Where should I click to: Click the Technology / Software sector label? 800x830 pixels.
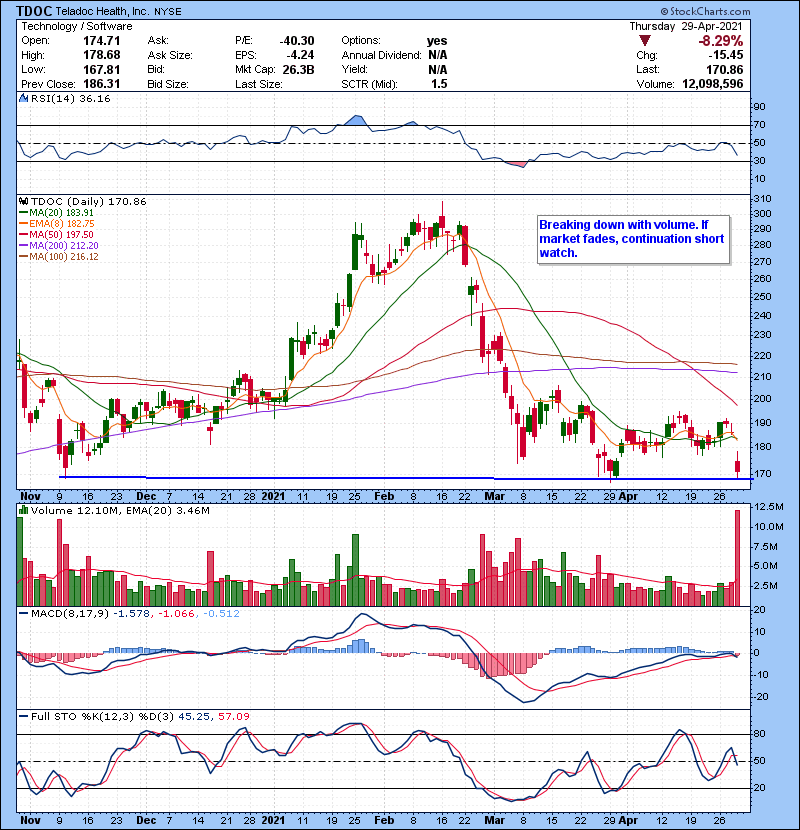coord(77,26)
